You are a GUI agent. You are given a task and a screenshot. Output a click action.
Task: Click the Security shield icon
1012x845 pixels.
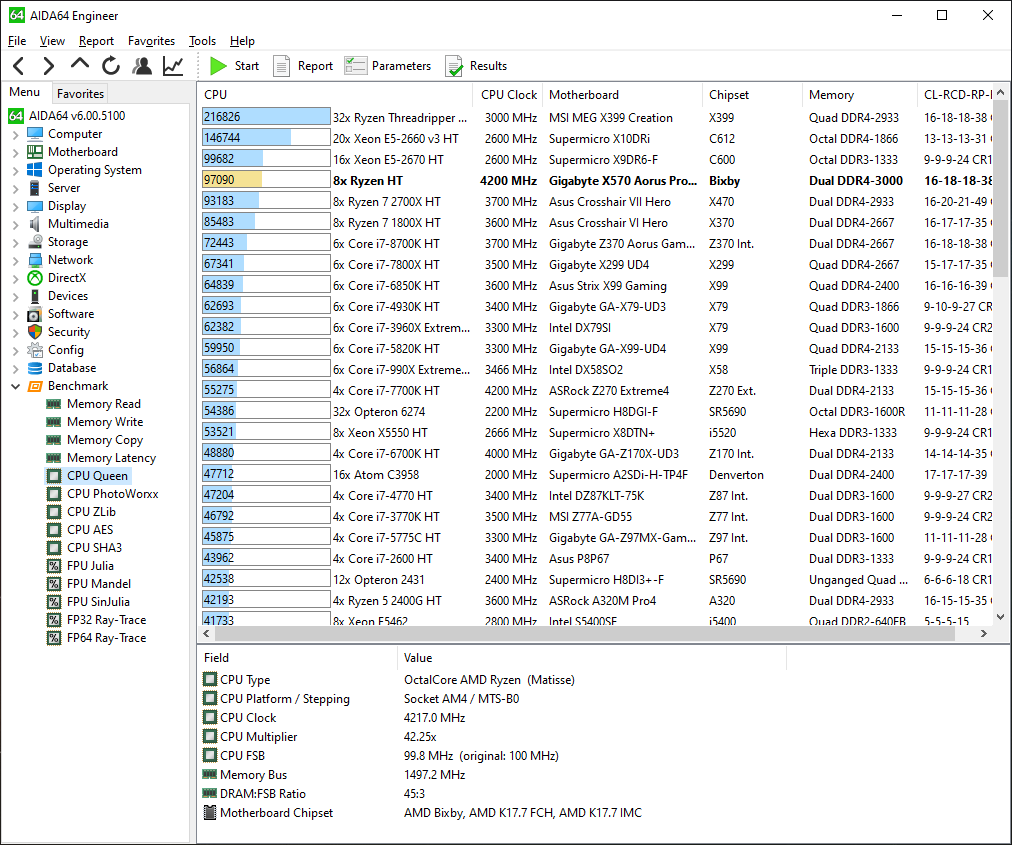coord(35,332)
